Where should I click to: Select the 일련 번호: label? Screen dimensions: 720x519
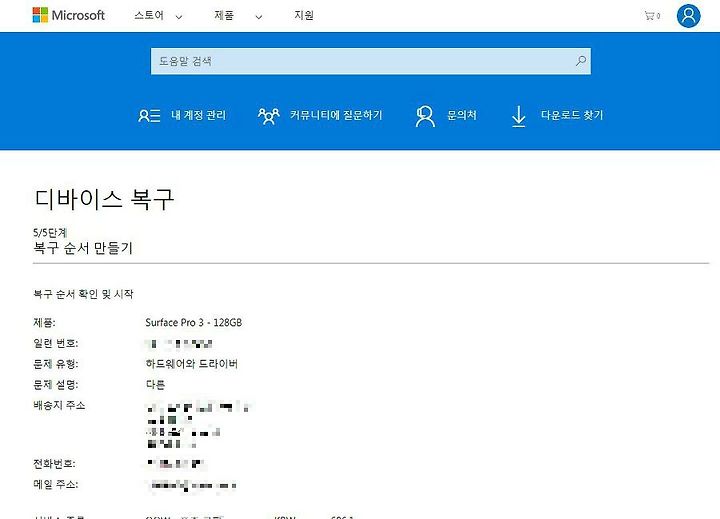coord(56,343)
